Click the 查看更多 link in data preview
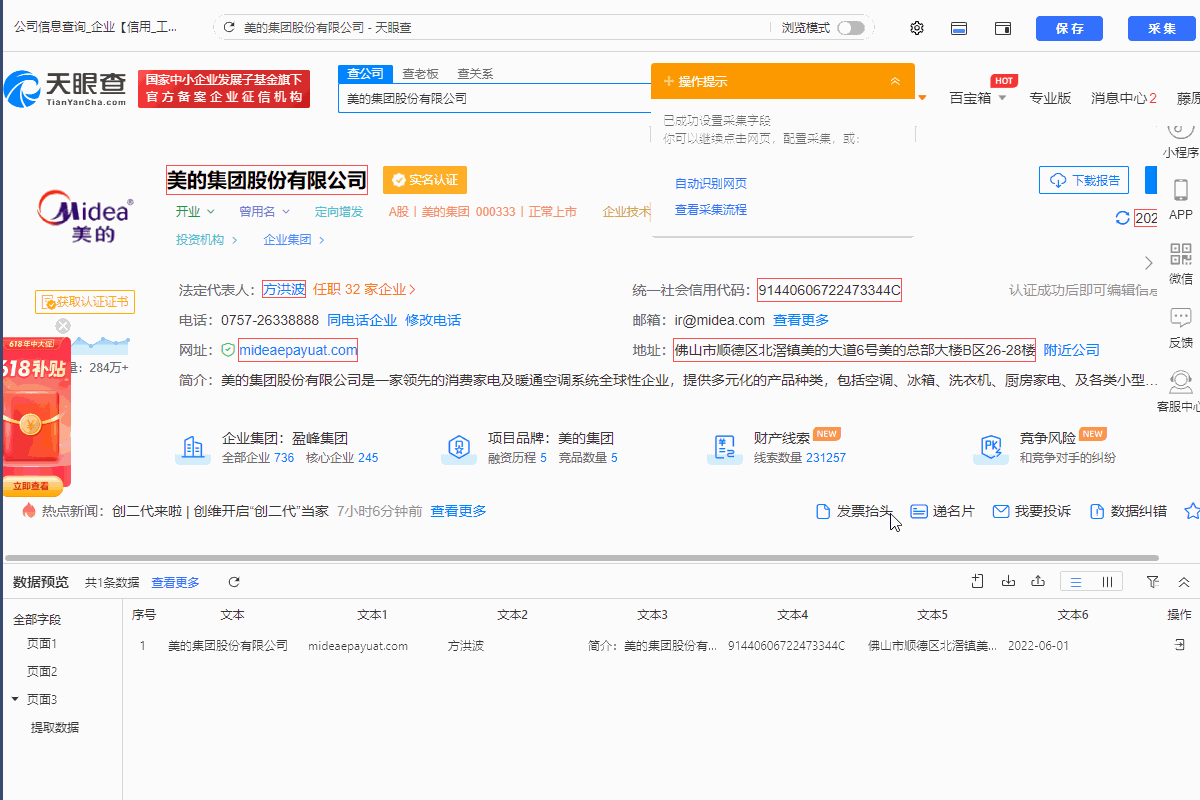 (175, 582)
